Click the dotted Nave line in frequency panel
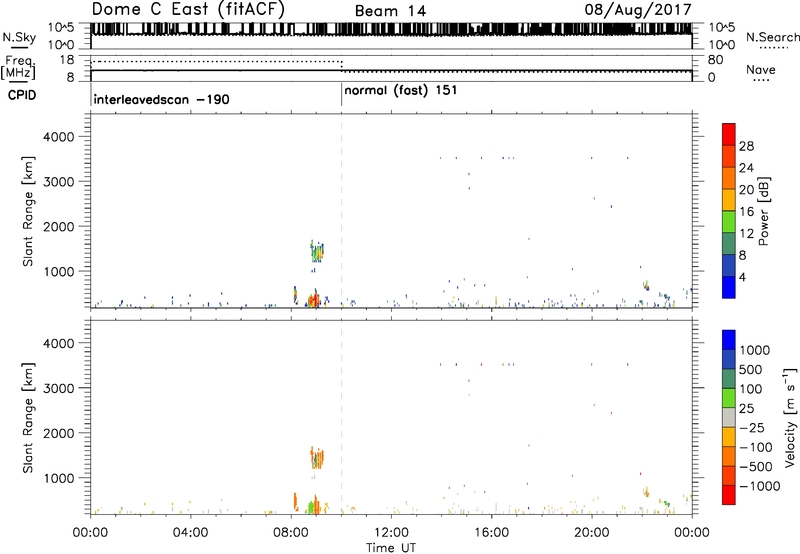 coord(216,62)
